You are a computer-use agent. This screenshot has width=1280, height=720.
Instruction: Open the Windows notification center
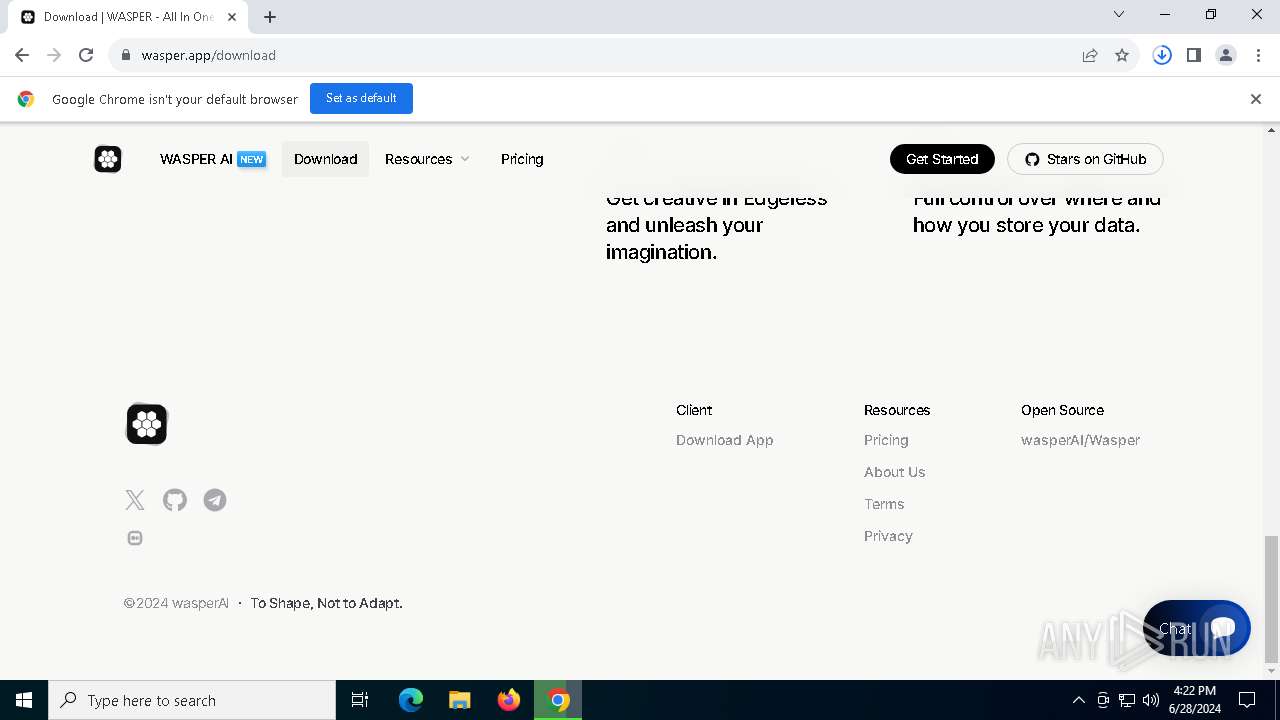(1247, 700)
